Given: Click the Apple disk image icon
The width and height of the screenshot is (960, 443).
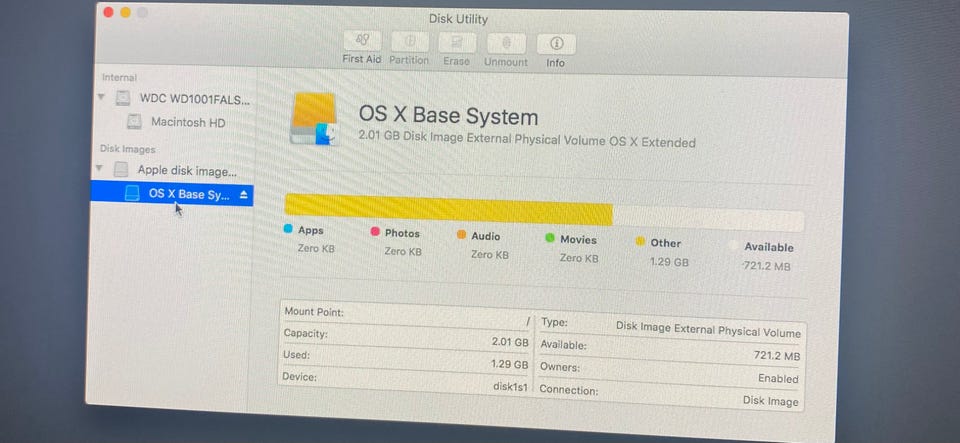Looking at the screenshot, I should (121, 169).
